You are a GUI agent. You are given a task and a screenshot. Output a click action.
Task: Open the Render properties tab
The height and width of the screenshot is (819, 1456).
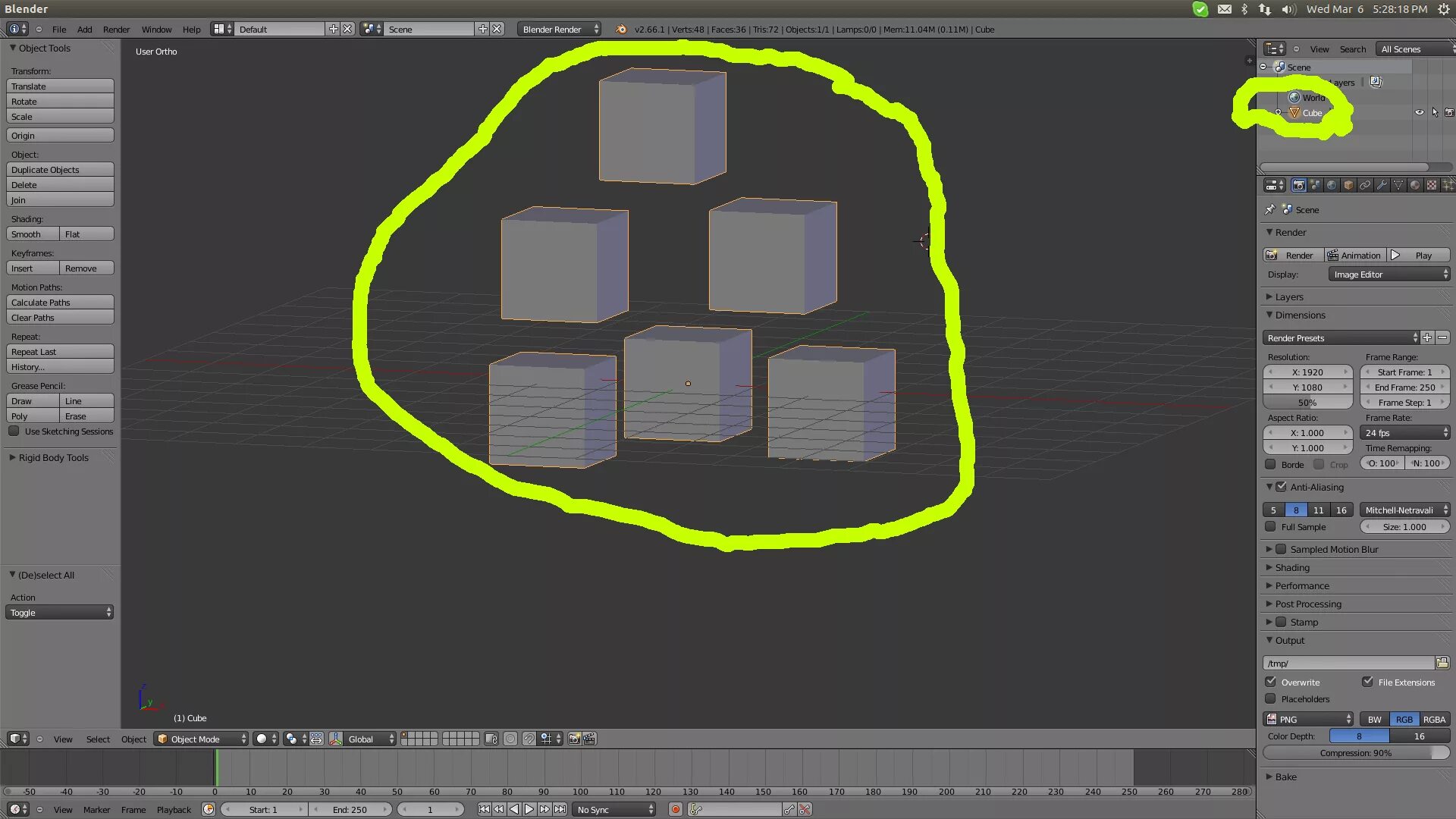pos(1298,185)
